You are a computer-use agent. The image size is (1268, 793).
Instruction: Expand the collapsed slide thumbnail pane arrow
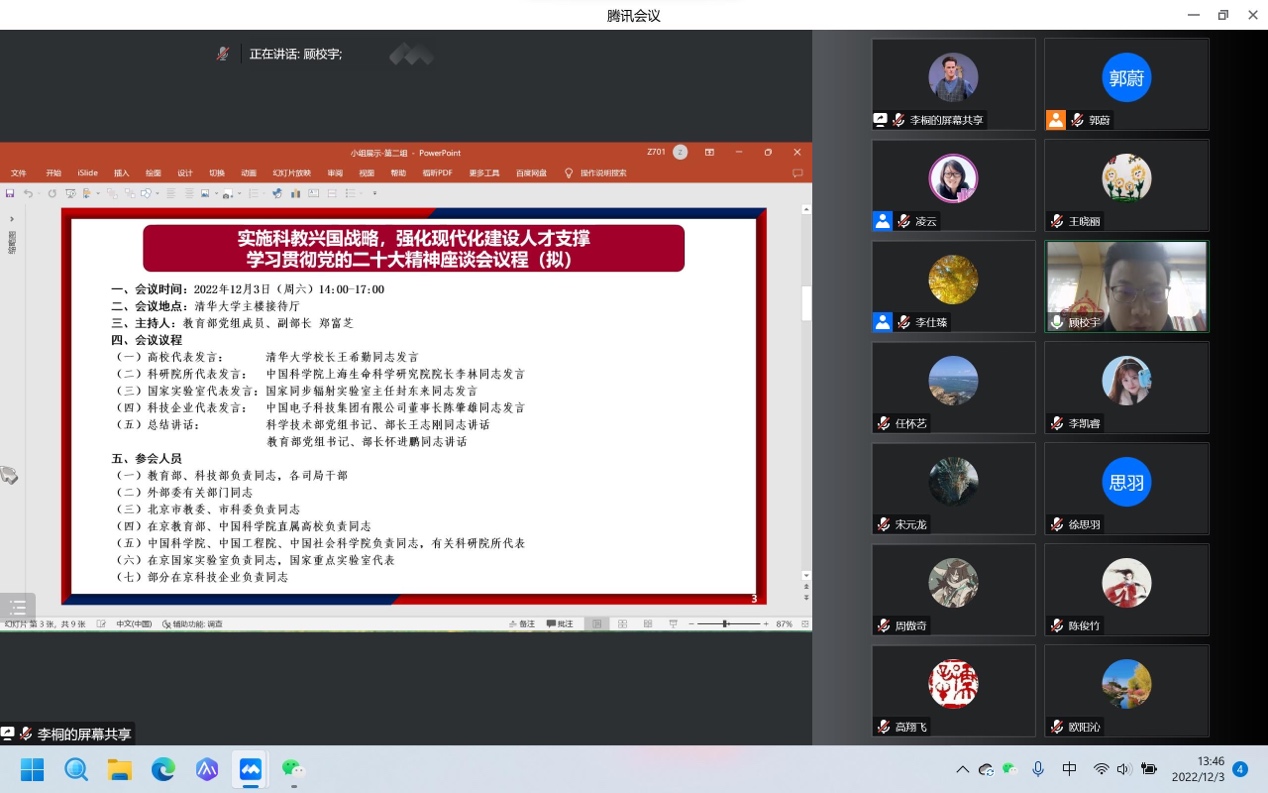pyautogui.click(x=12, y=218)
